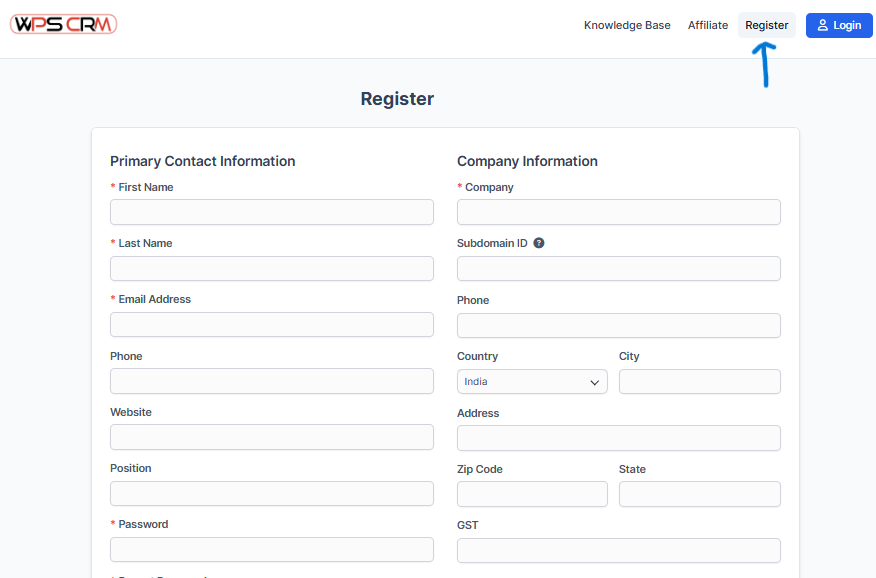
Task: Go to the Affiliate menu item
Action: click(x=707, y=25)
